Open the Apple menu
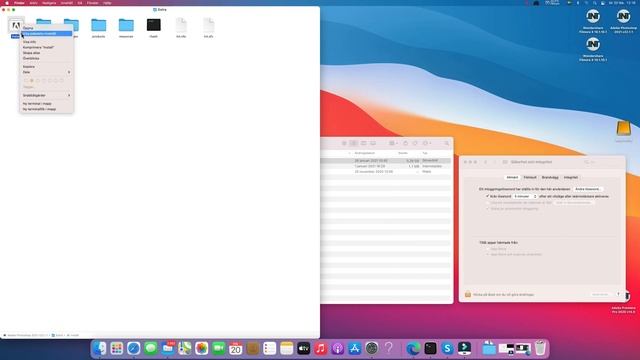Viewport: 640px width, 360px height. (x=7, y=3)
